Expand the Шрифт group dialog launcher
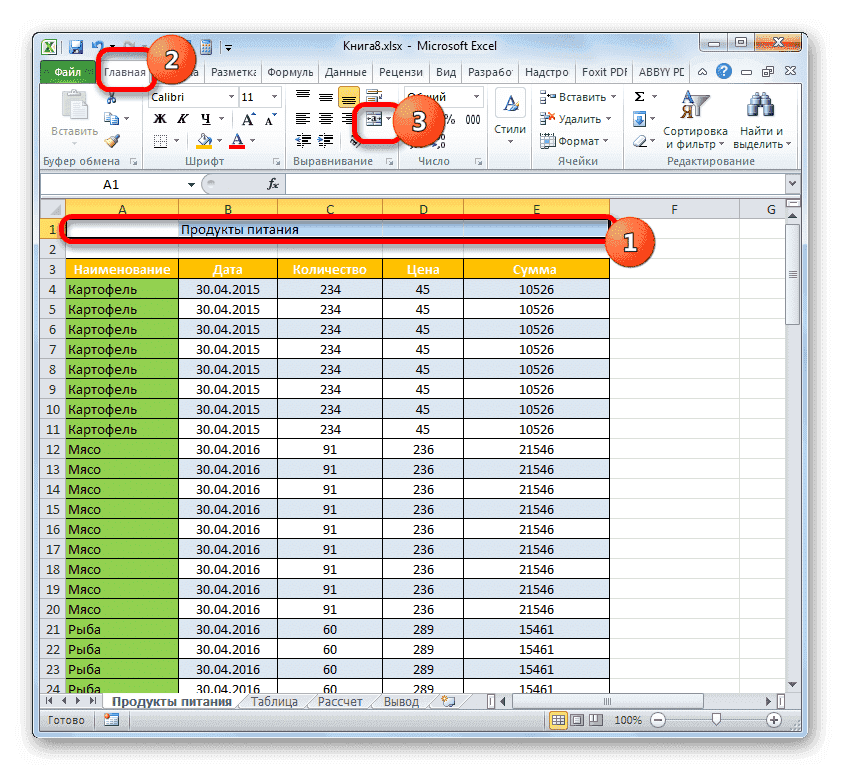The height and width of the screenshot is (771, 841). pos(276,160)
